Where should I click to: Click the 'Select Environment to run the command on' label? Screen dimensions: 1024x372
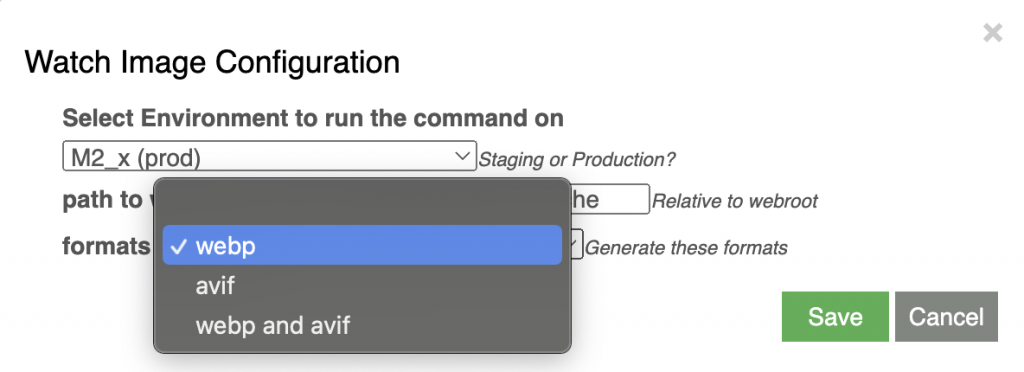(x=313, y=118)
